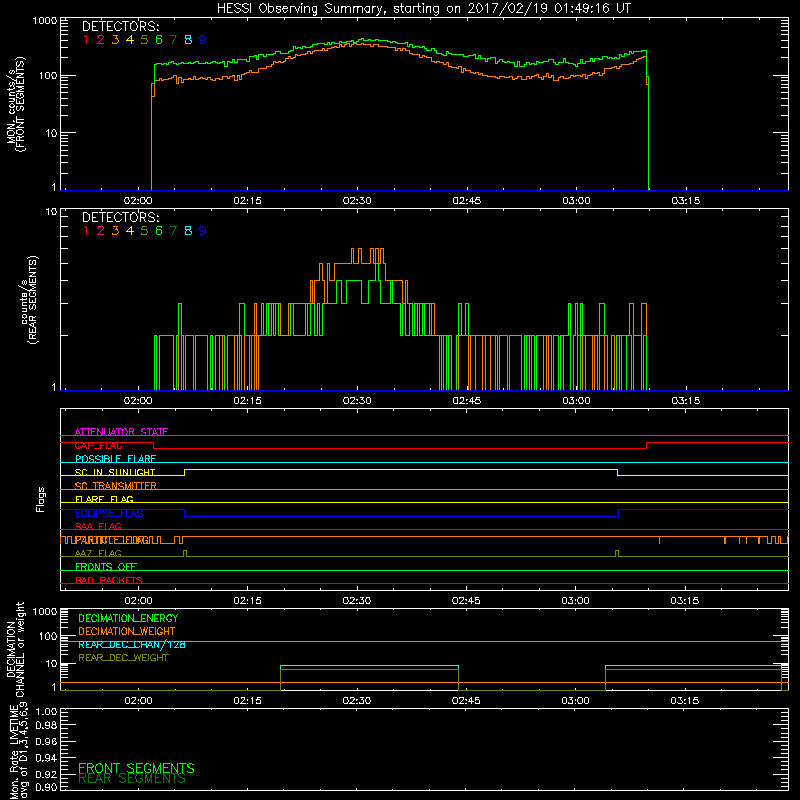Click 02:00 tick label under rear segments plot

138,401
